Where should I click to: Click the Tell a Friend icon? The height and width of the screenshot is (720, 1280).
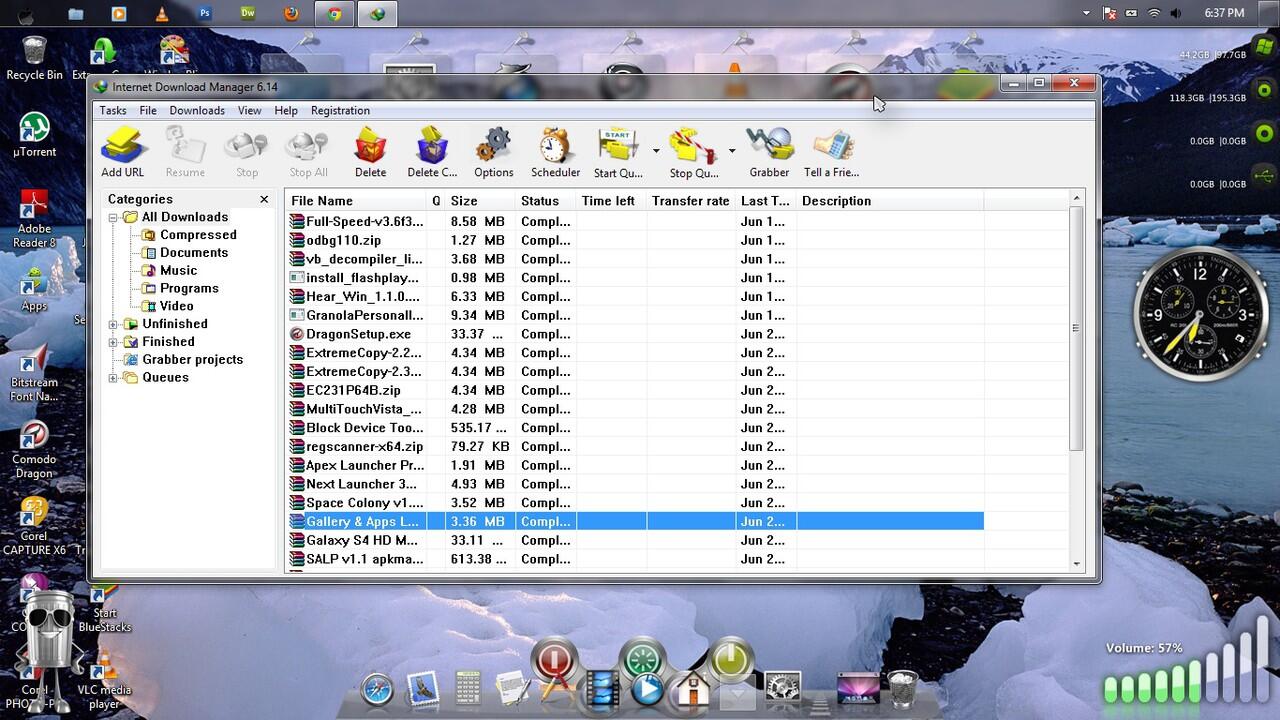(832, 152)
